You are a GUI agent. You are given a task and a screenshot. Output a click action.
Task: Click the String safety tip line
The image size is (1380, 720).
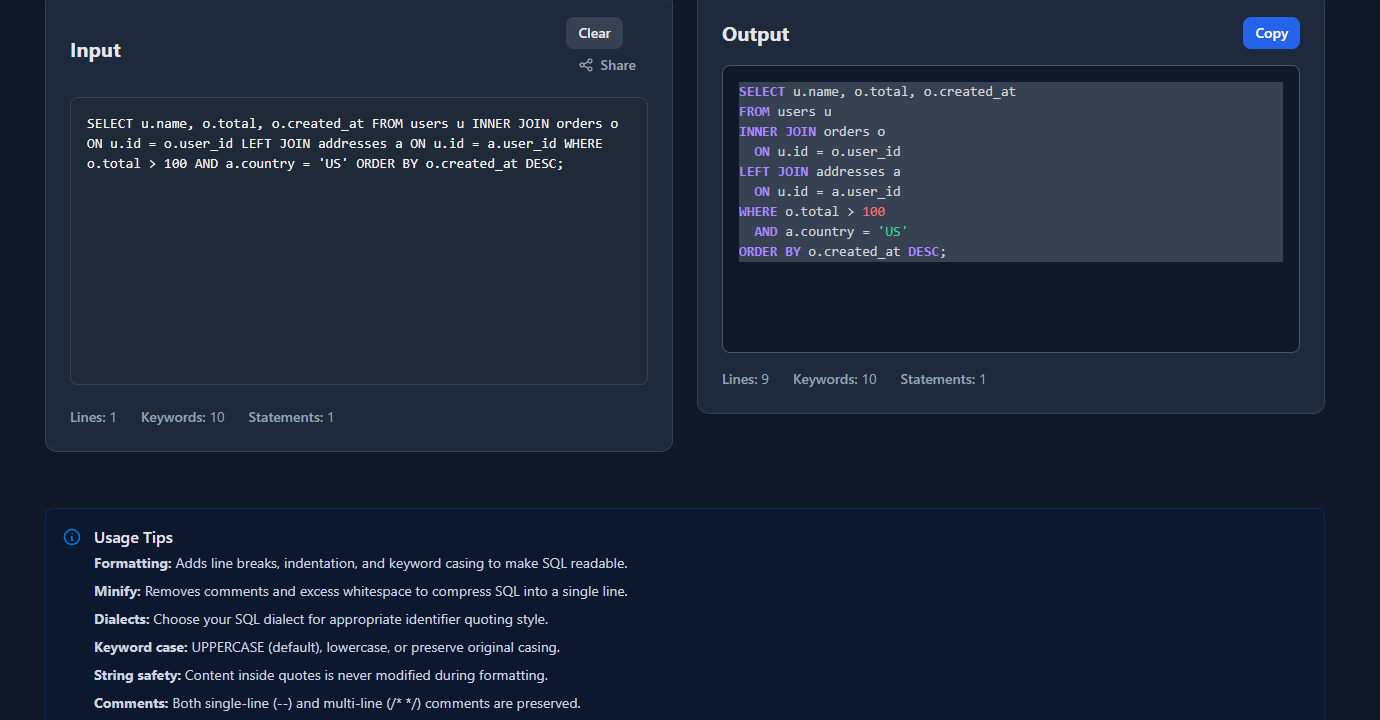[321, 675]
